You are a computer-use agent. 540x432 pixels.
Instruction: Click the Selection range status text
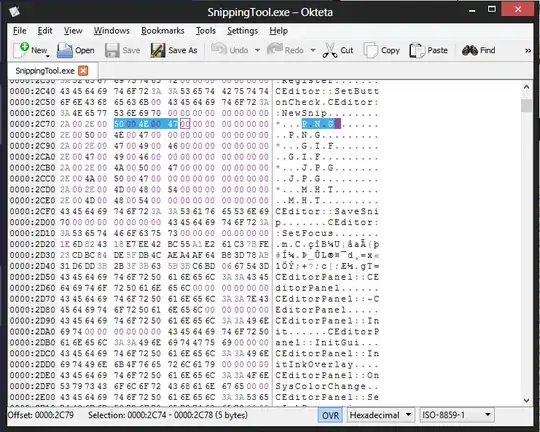coord(168,415)
